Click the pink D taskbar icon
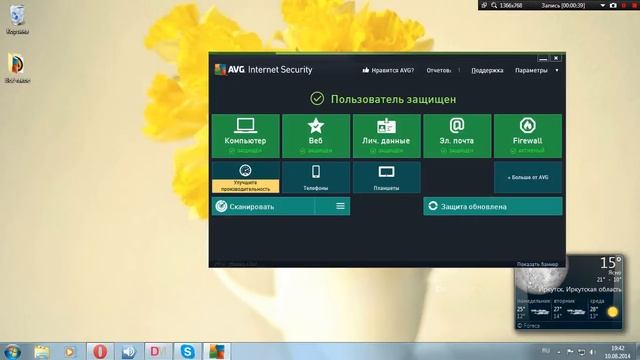640x360 pixels. coord(158,351)
